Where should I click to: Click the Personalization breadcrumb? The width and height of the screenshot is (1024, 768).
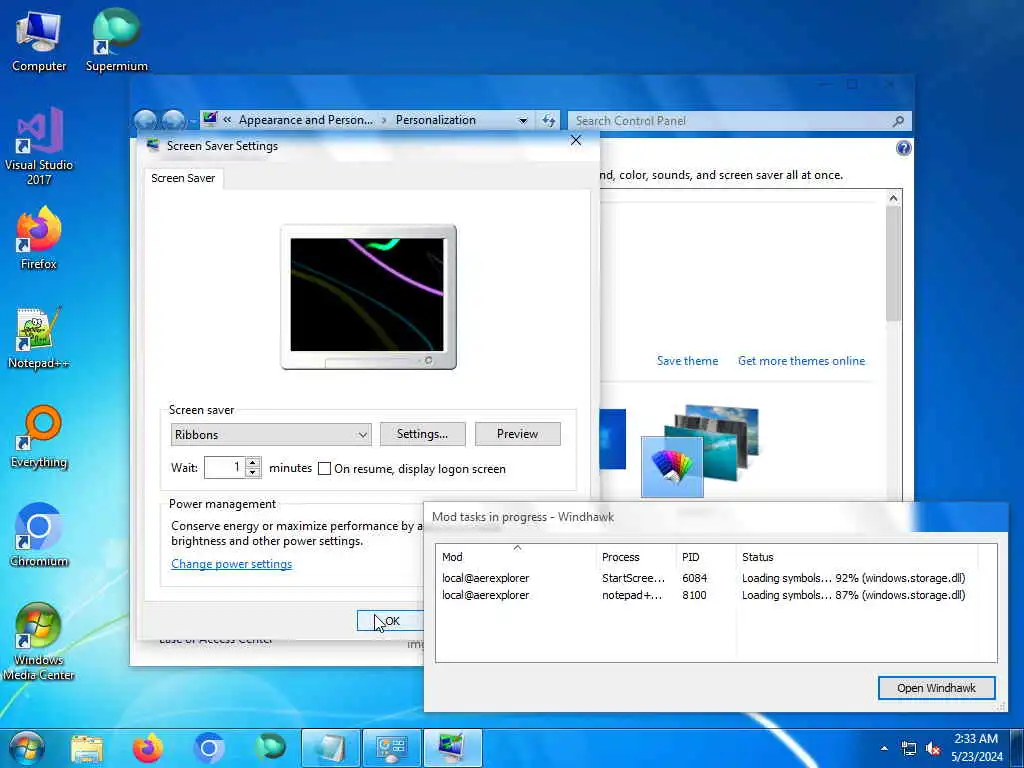pyautogui.click(x=436, y=120)
